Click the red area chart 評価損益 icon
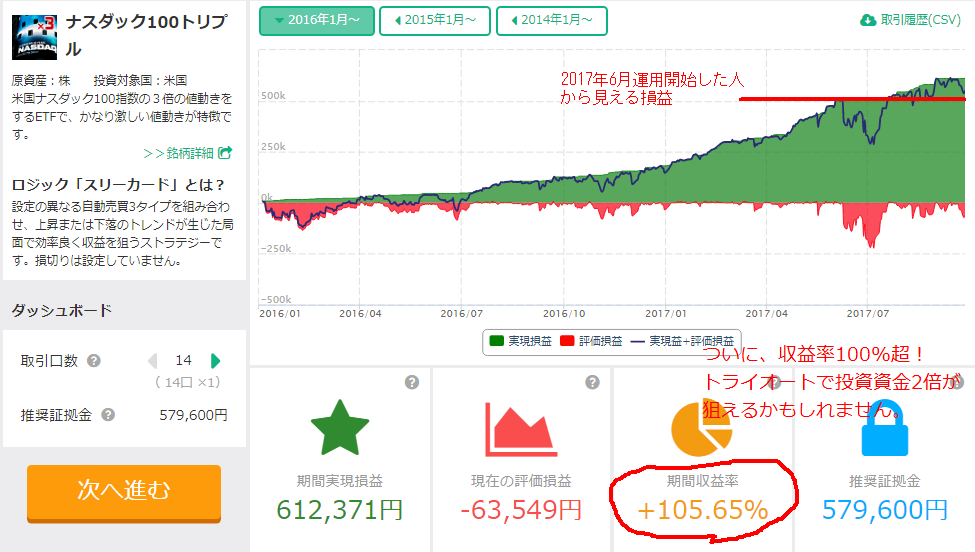Screen dimensions: 975x552 [x=520, y=430]
